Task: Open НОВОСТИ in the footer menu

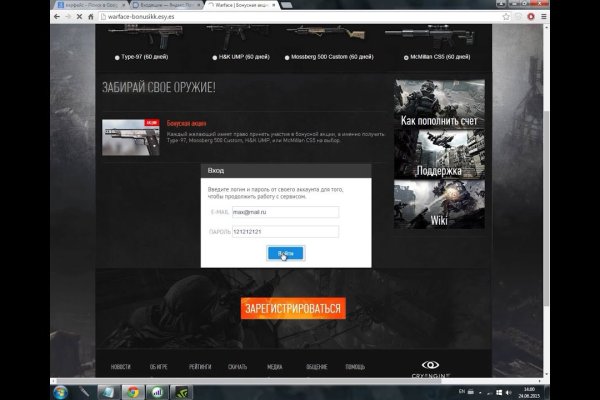Action: pyautogui.click(x=120, y=367)
